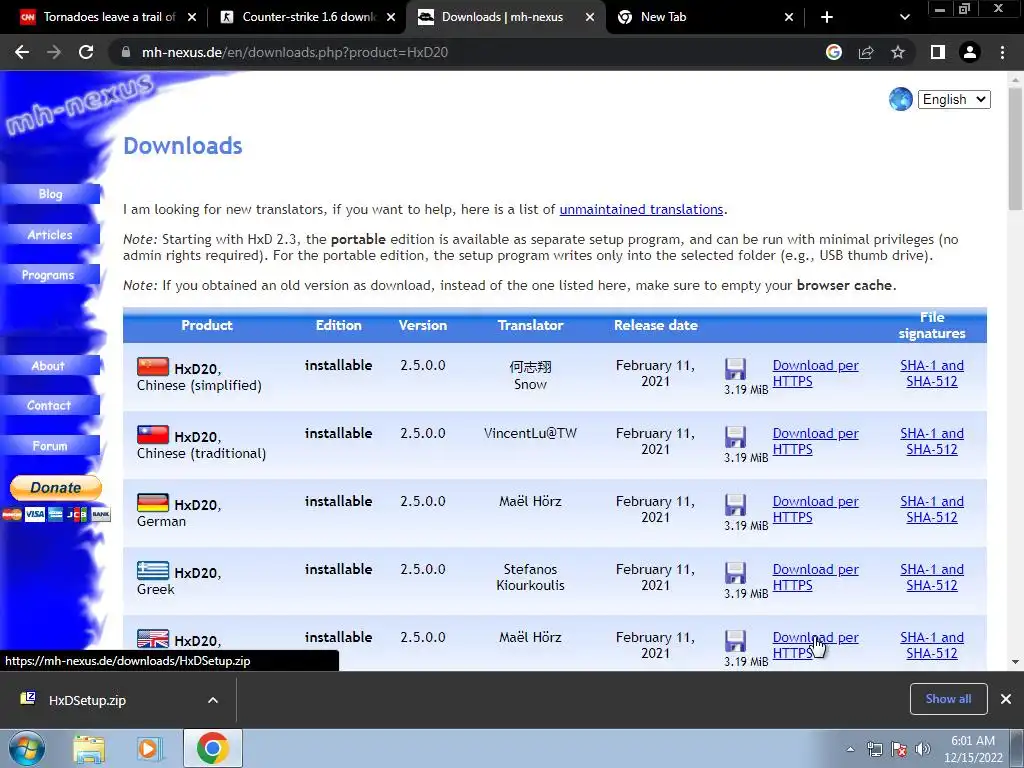Open SHA-1 and SHA-512 for Greek
Image resolution: width=1024 pixels, height=768 pixels.
coord(932,577)
